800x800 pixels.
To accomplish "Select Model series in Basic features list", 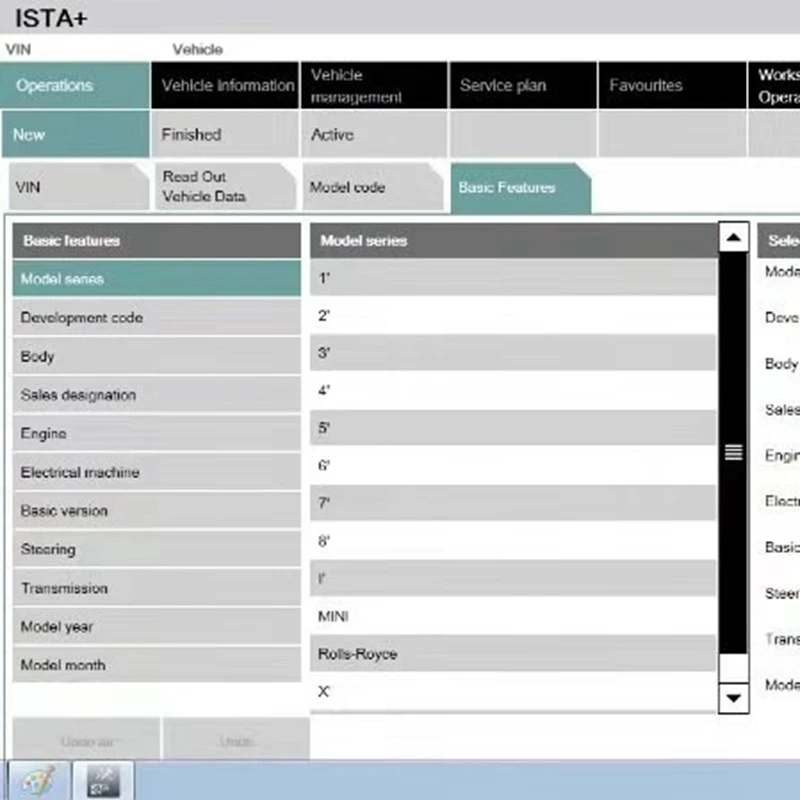I will coord(157,279).
